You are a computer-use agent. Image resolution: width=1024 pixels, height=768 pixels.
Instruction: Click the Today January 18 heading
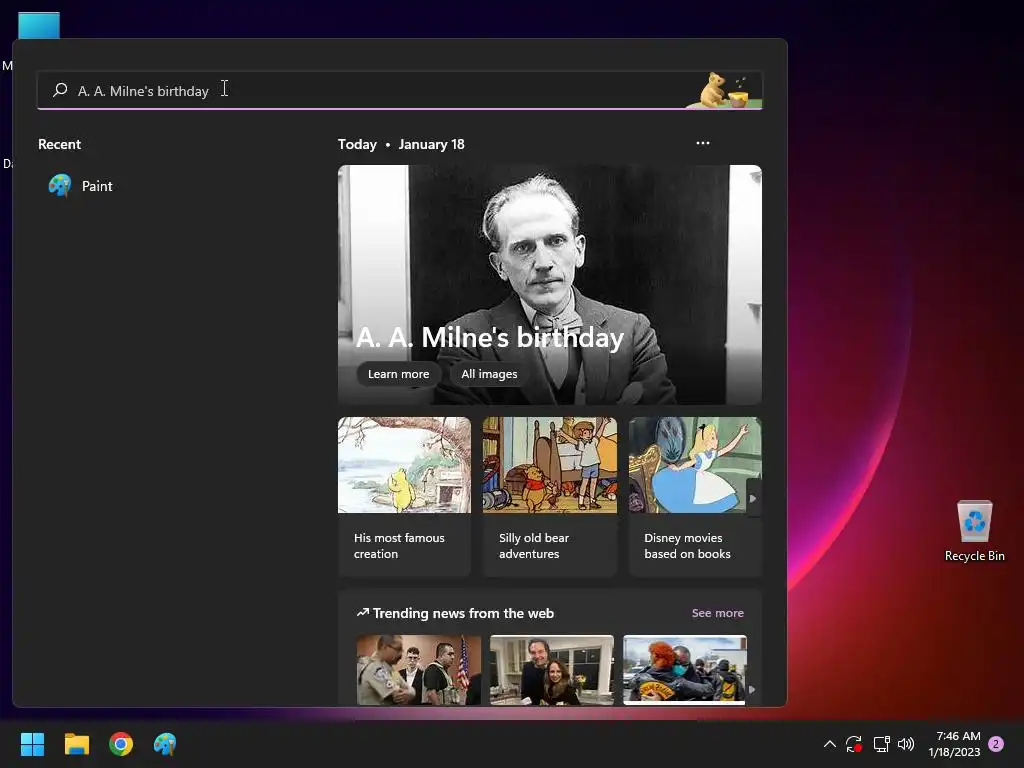click(x=401, y=144)
